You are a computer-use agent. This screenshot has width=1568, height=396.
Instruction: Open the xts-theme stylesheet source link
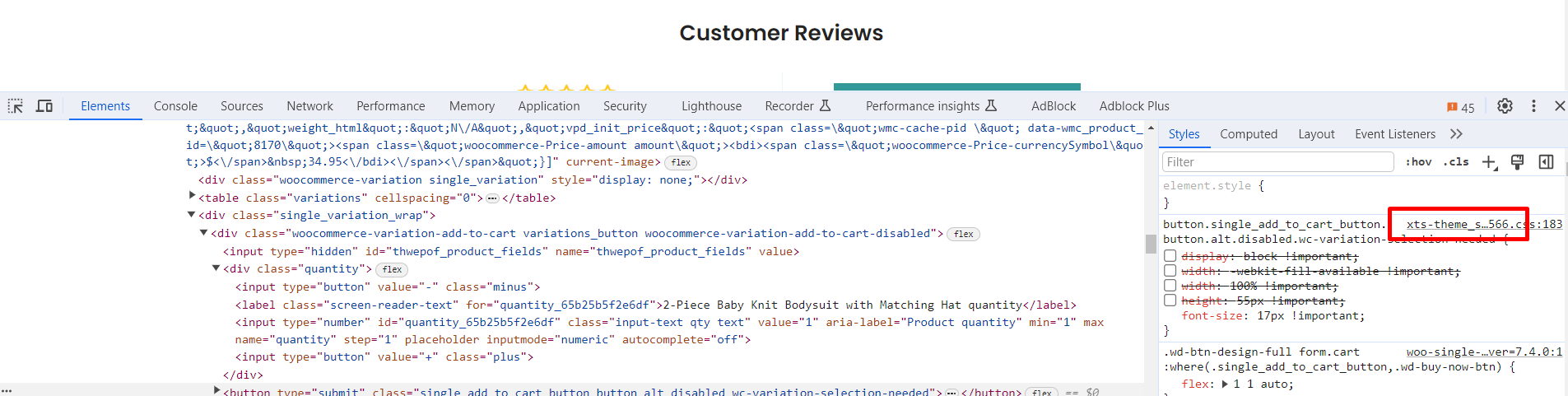point(1484,224)
